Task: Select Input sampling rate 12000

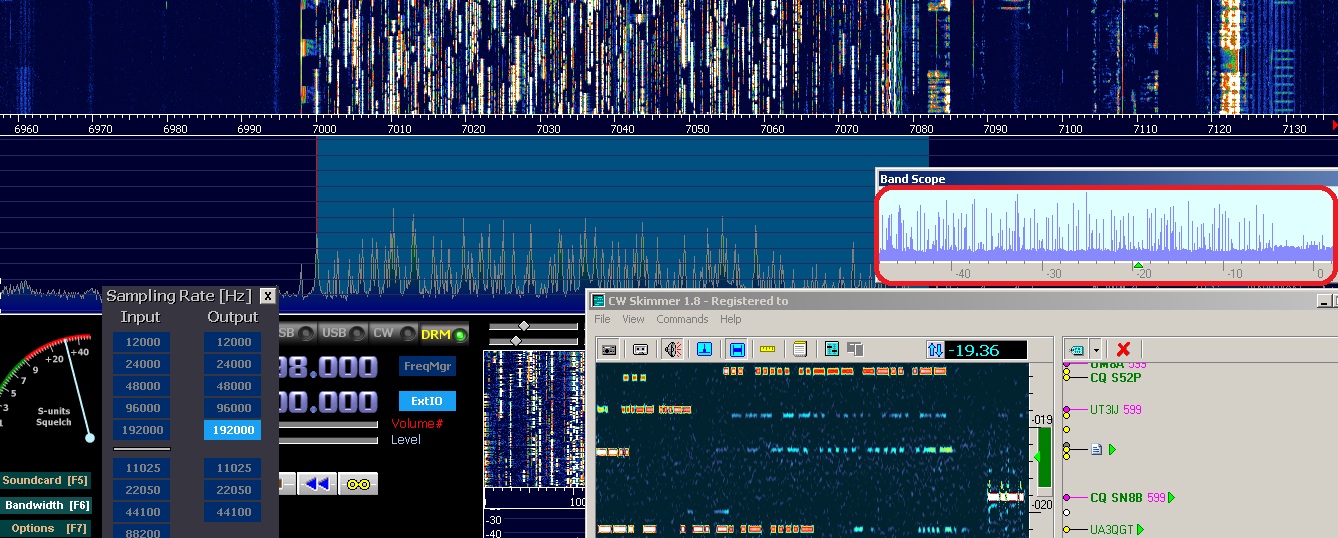Action: (x=140, y=342)
